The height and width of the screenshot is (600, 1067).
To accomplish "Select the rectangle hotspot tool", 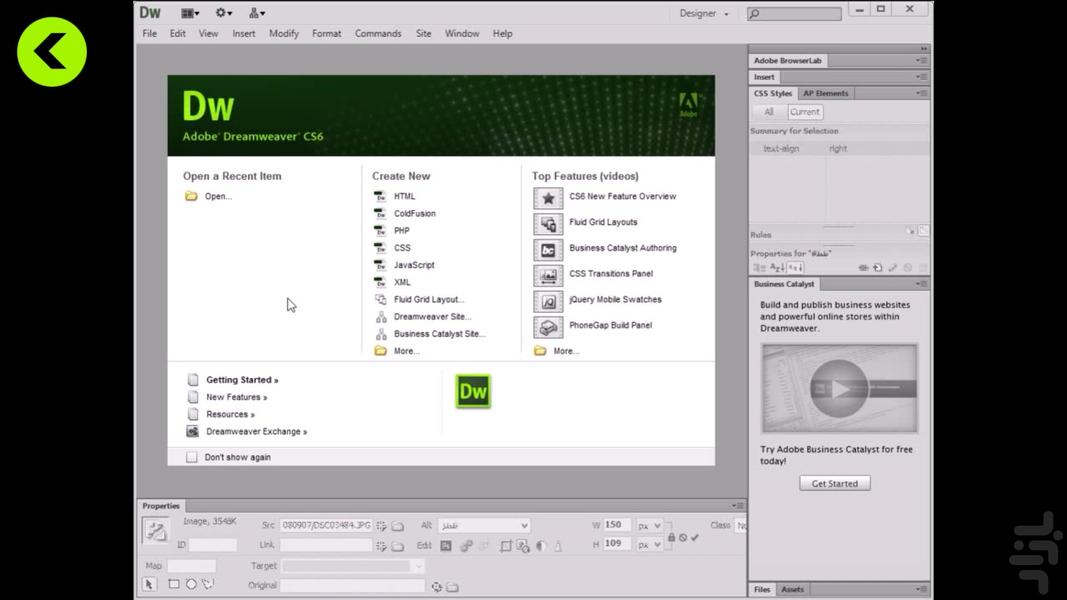I will click(173, 585).
